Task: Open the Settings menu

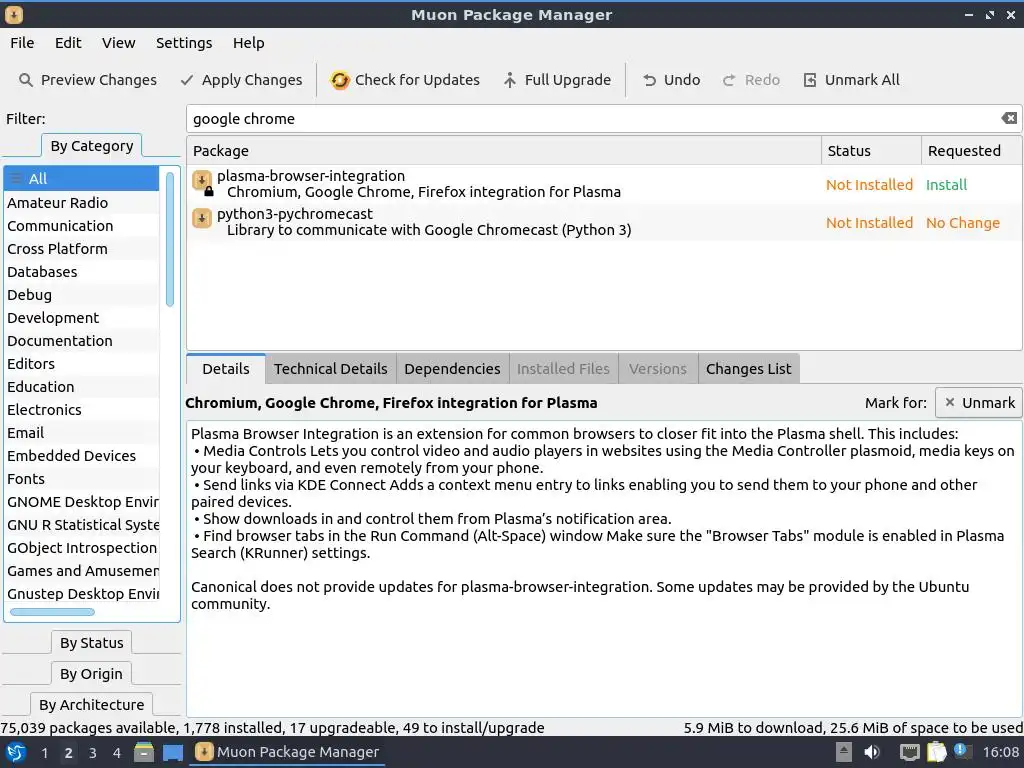Action: pyautogui.click(x=184, y=43)
